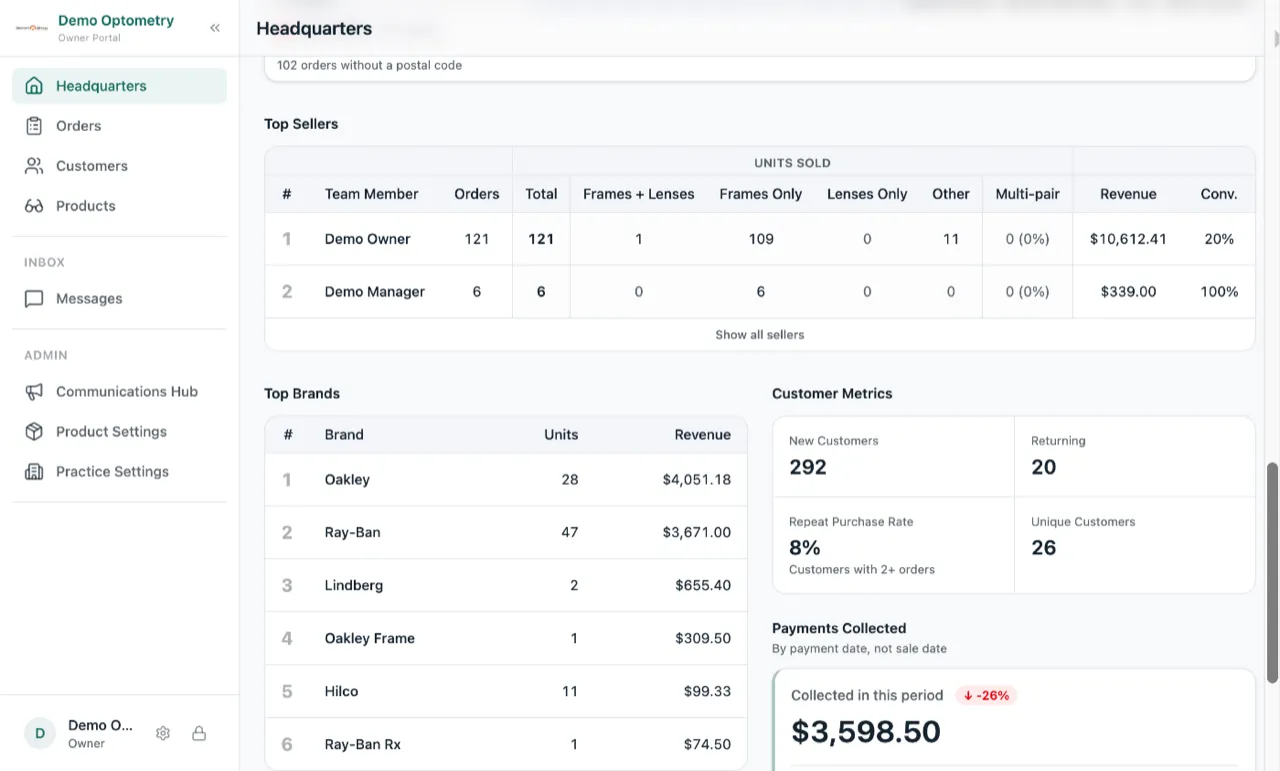Open Products from the sidebar

119,206
